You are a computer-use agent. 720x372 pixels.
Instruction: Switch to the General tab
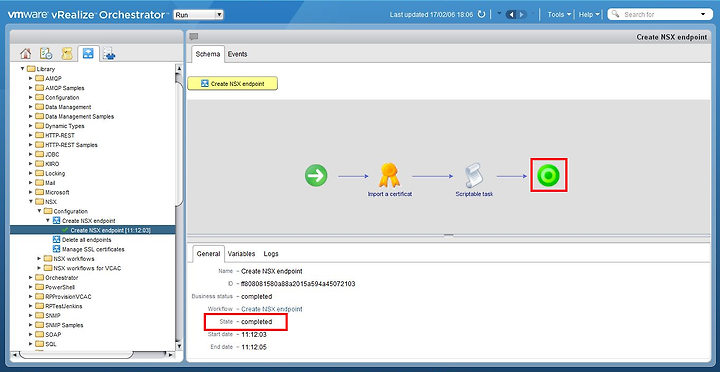point(208,254)
